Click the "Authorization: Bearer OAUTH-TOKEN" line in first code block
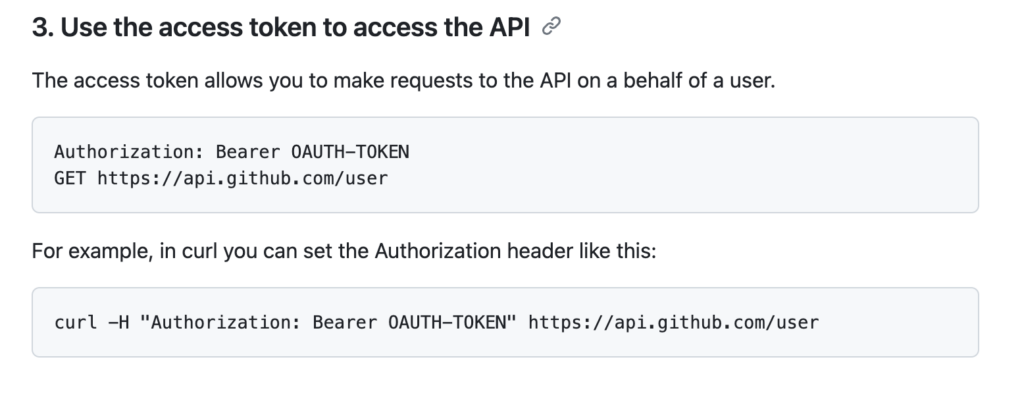The image size is (1024, 399). pos(231,152)
